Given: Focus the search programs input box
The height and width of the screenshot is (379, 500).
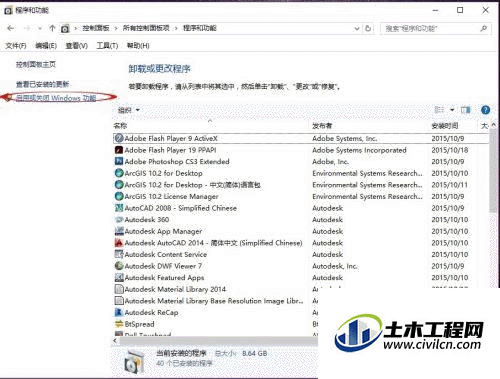Looking at the screenshot, I should click(x=431, y=29).
